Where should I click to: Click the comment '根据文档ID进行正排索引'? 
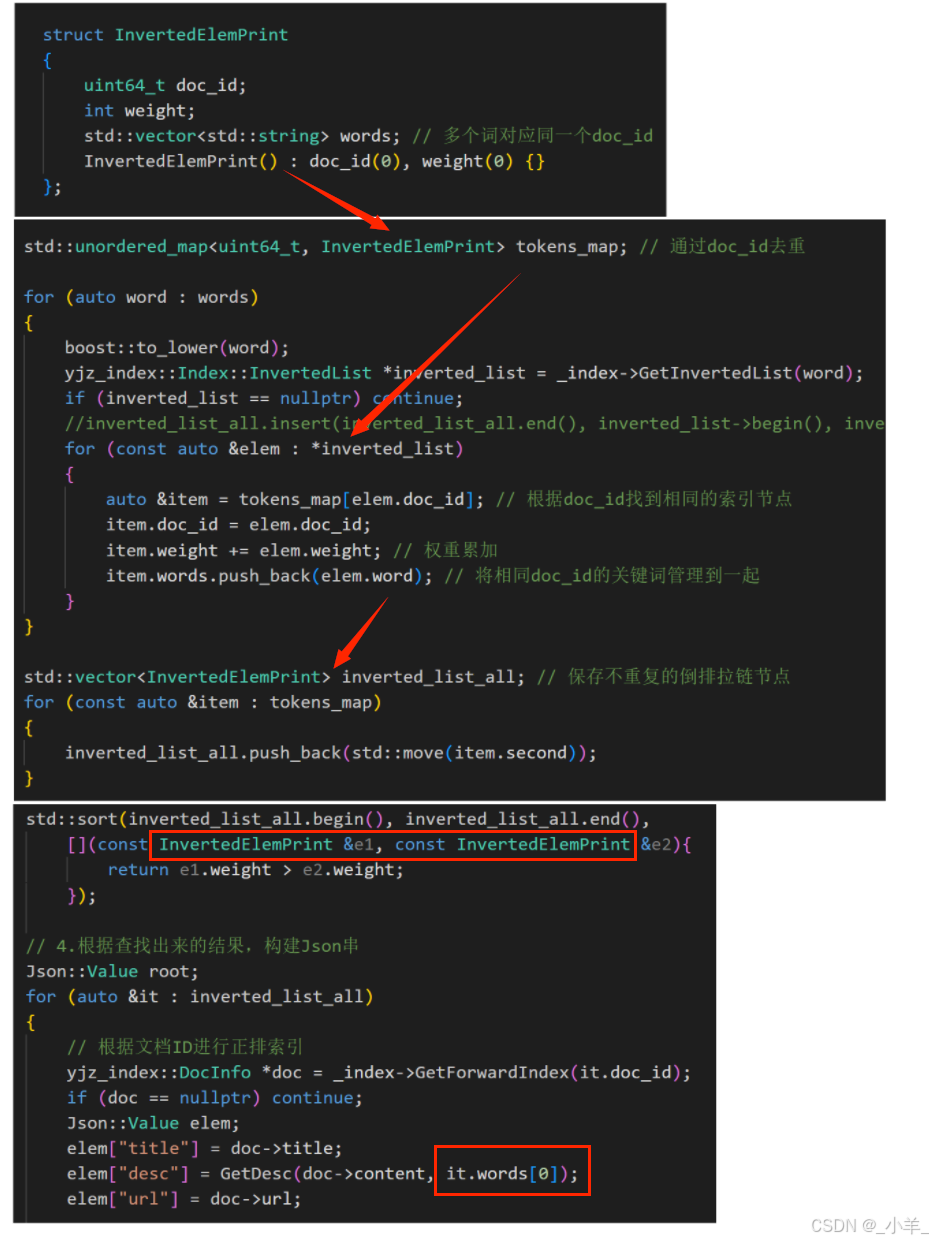(x=185, y=1047)
